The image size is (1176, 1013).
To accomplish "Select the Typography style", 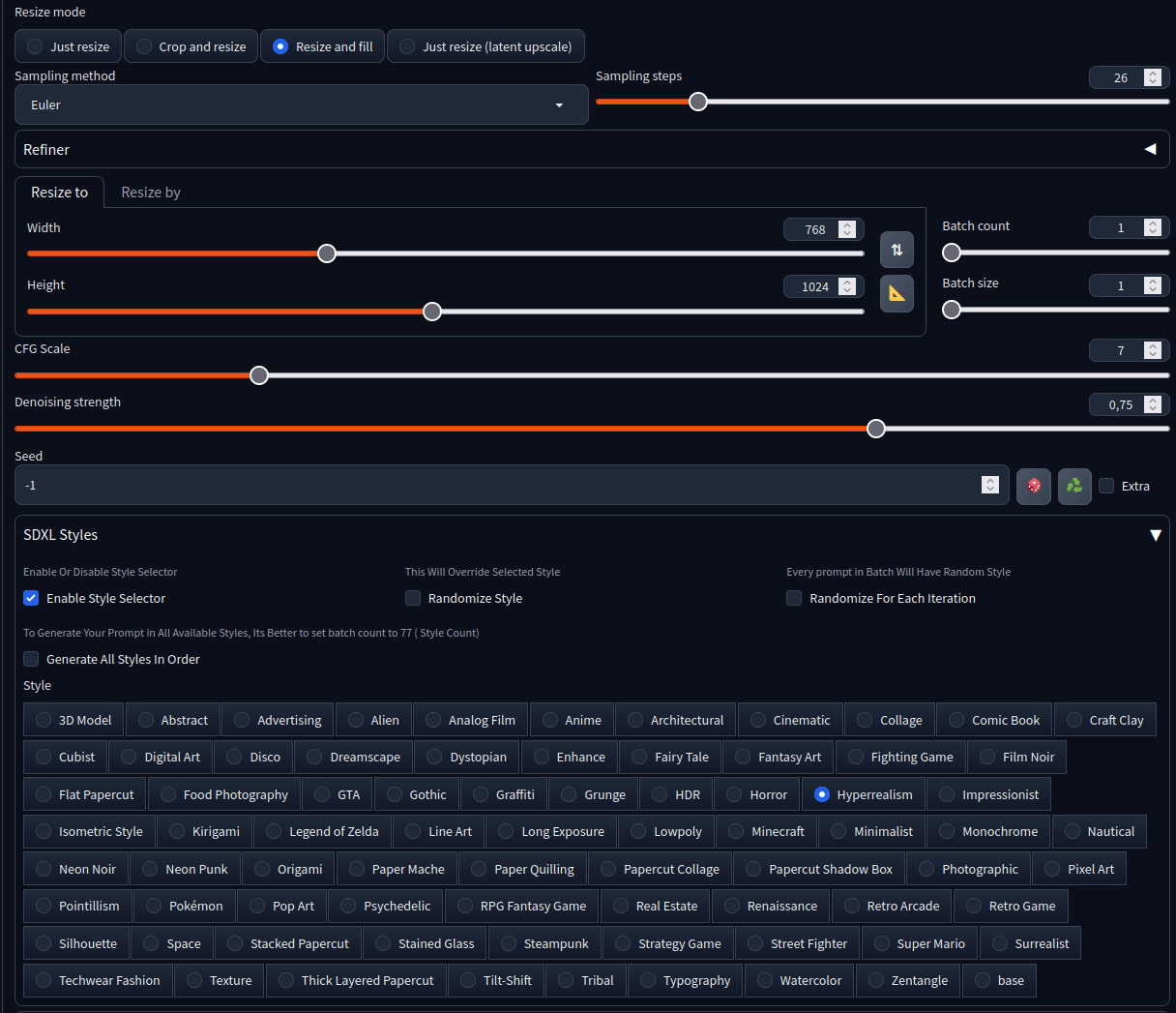I will coord(685,980).
